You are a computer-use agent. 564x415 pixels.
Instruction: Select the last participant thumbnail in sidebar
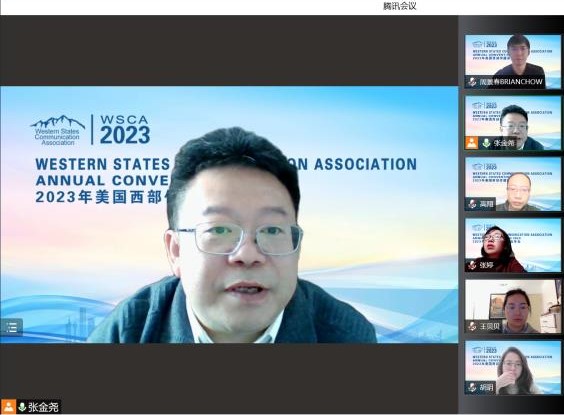point(513,367)
